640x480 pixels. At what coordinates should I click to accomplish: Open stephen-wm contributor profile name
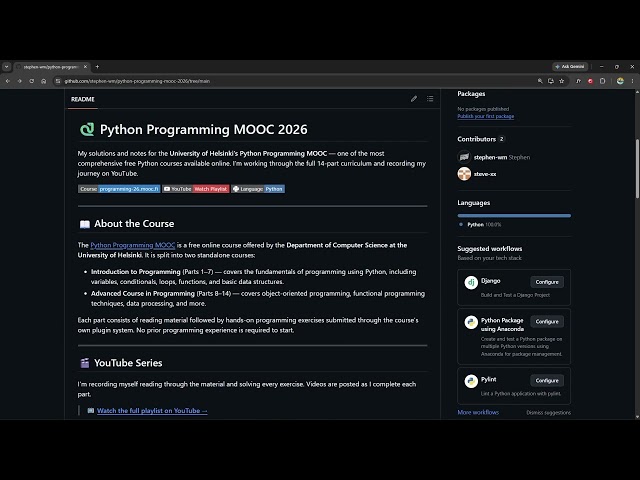tap(490, 157)
